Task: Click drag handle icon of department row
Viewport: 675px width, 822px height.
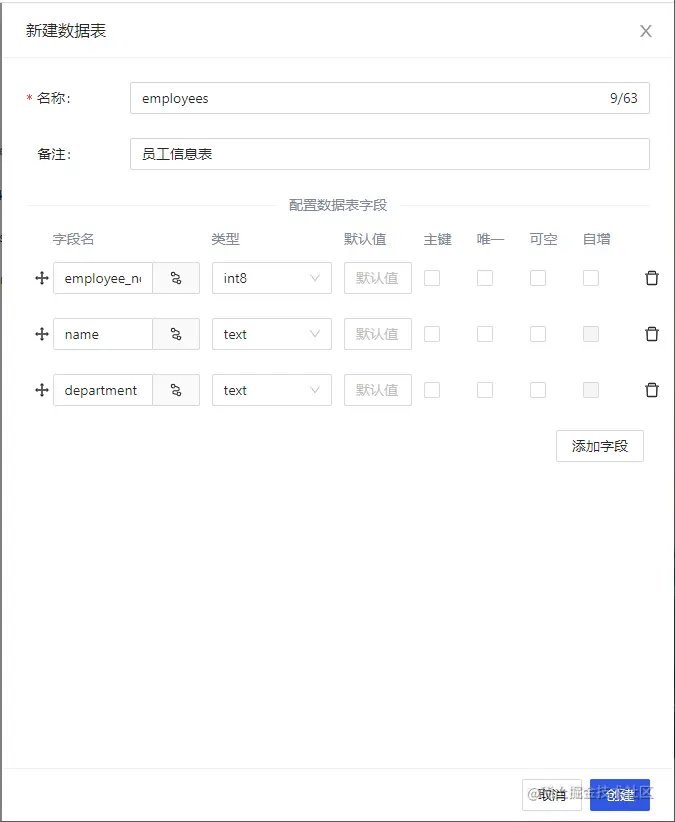Action: 42,391
